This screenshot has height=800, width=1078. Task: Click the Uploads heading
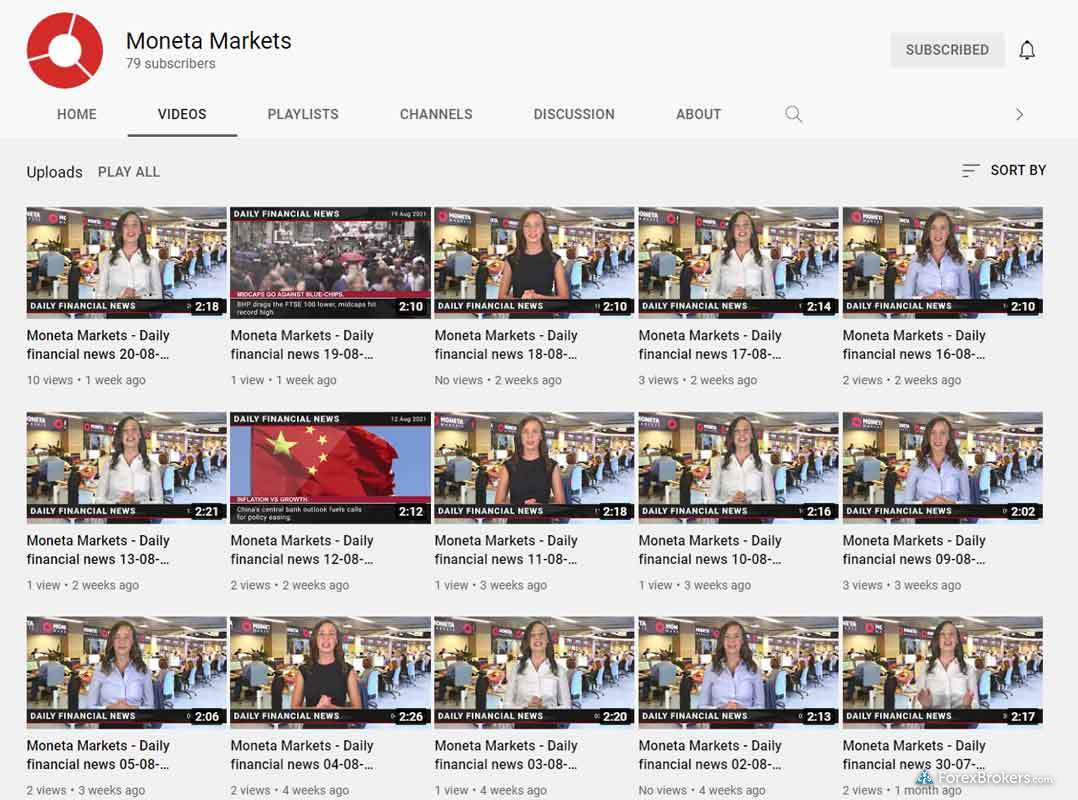click(54, 172)
